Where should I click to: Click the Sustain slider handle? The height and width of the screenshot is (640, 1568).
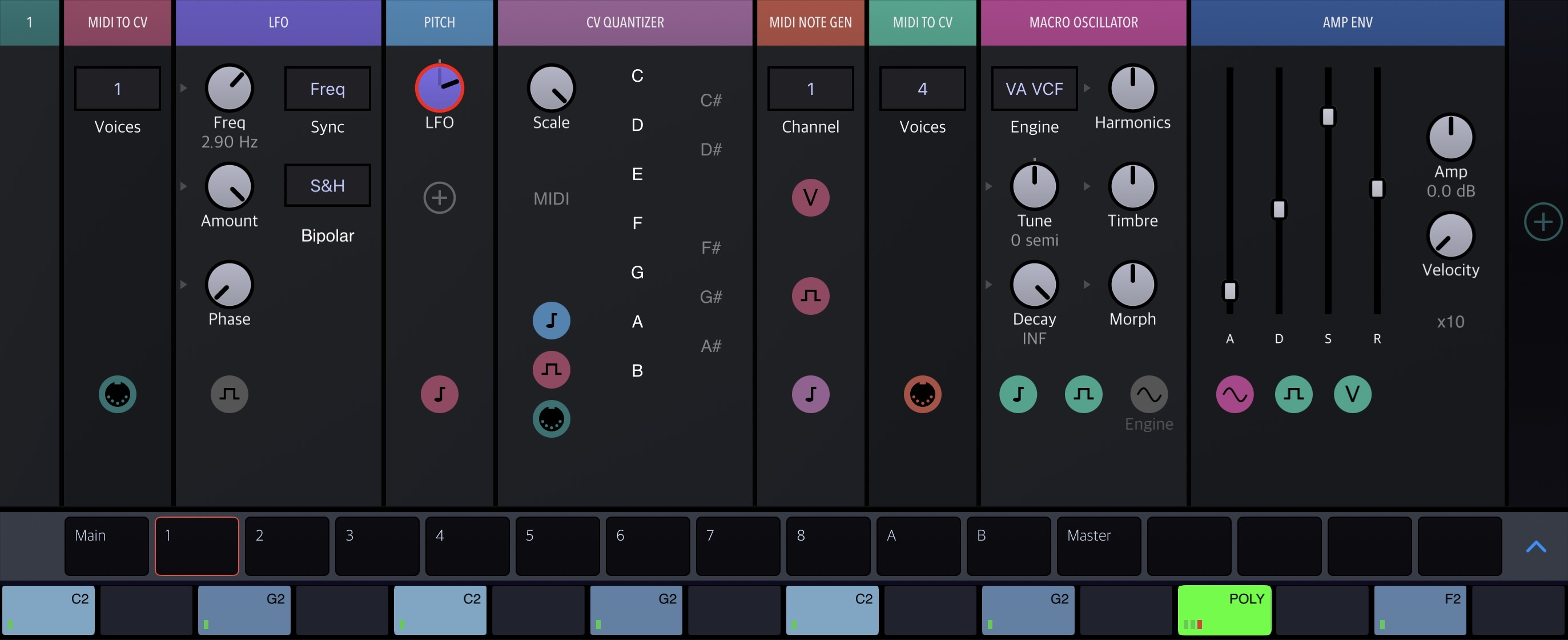(x=1328, y=117)
